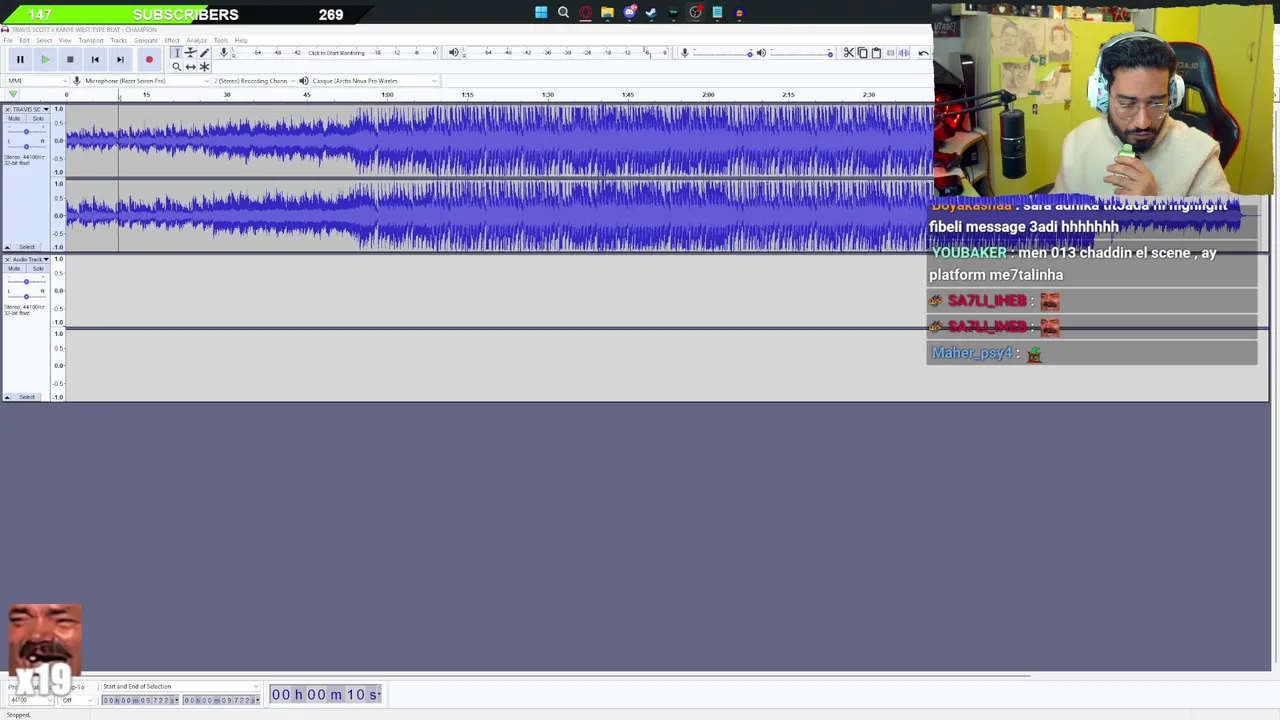Click the TRAVIS SC track pan slider
The image size is (1280, 720).
pyautogui.click(x=26, y=145)
